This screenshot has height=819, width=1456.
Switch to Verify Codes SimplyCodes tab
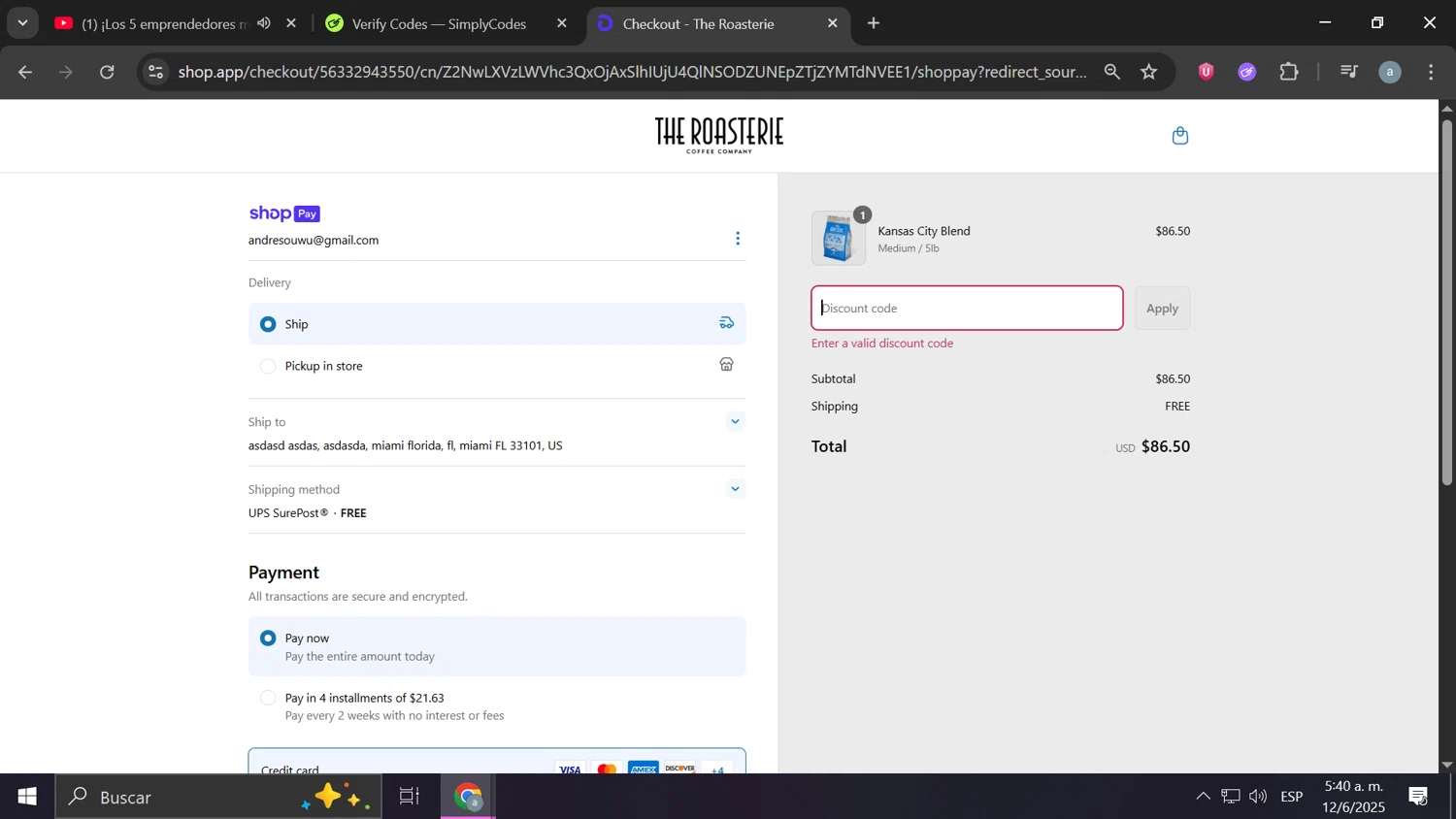[439, 23]
